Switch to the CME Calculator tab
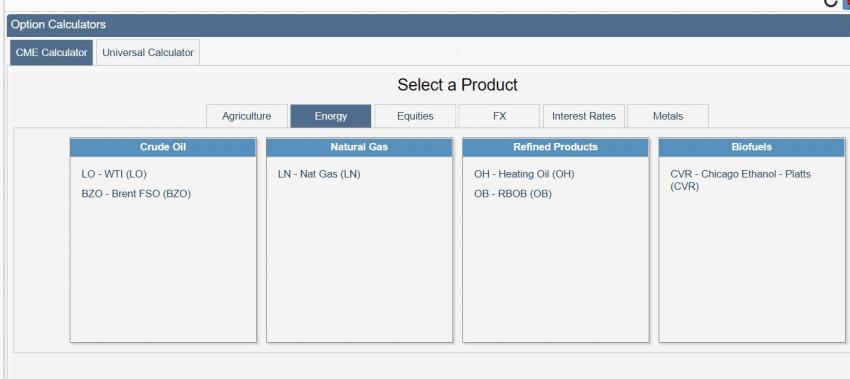This screenshot has width=850, height=379. pos(51,53)
